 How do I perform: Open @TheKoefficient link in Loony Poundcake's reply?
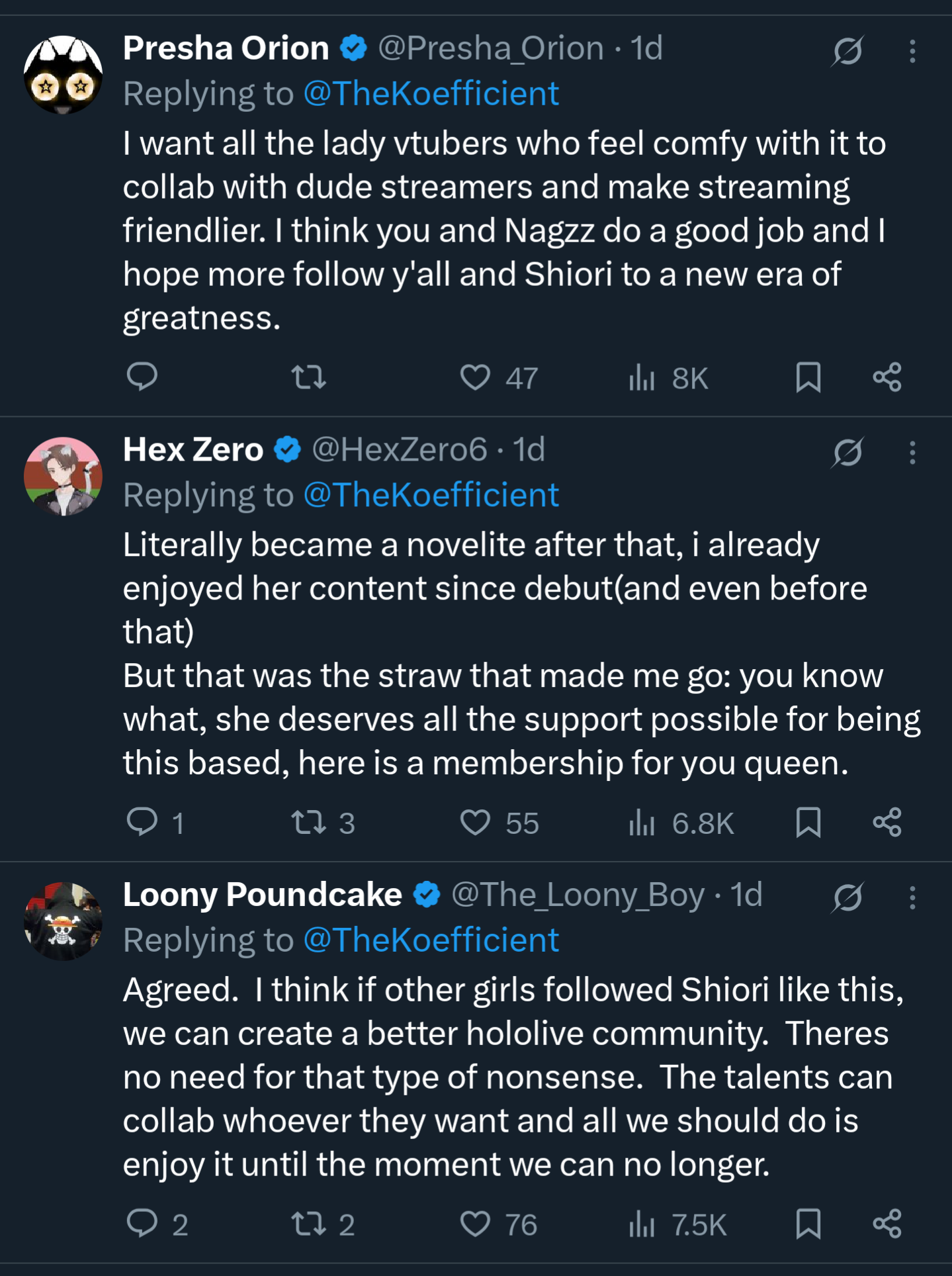pyautogui.click(x=431, y=940)
